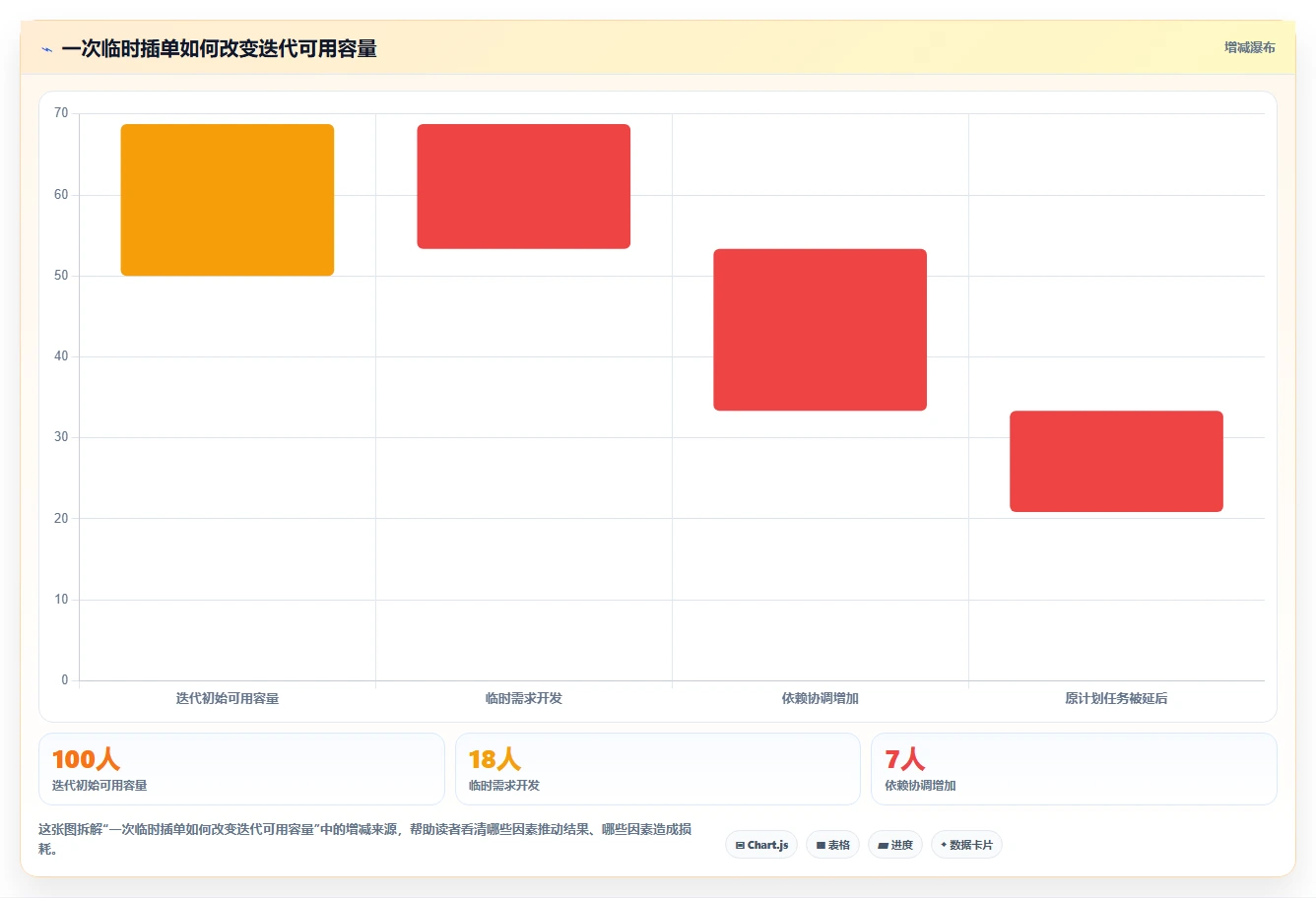
Task: Click the 依赖协调增加 caption under 7人
Action: 920,786
